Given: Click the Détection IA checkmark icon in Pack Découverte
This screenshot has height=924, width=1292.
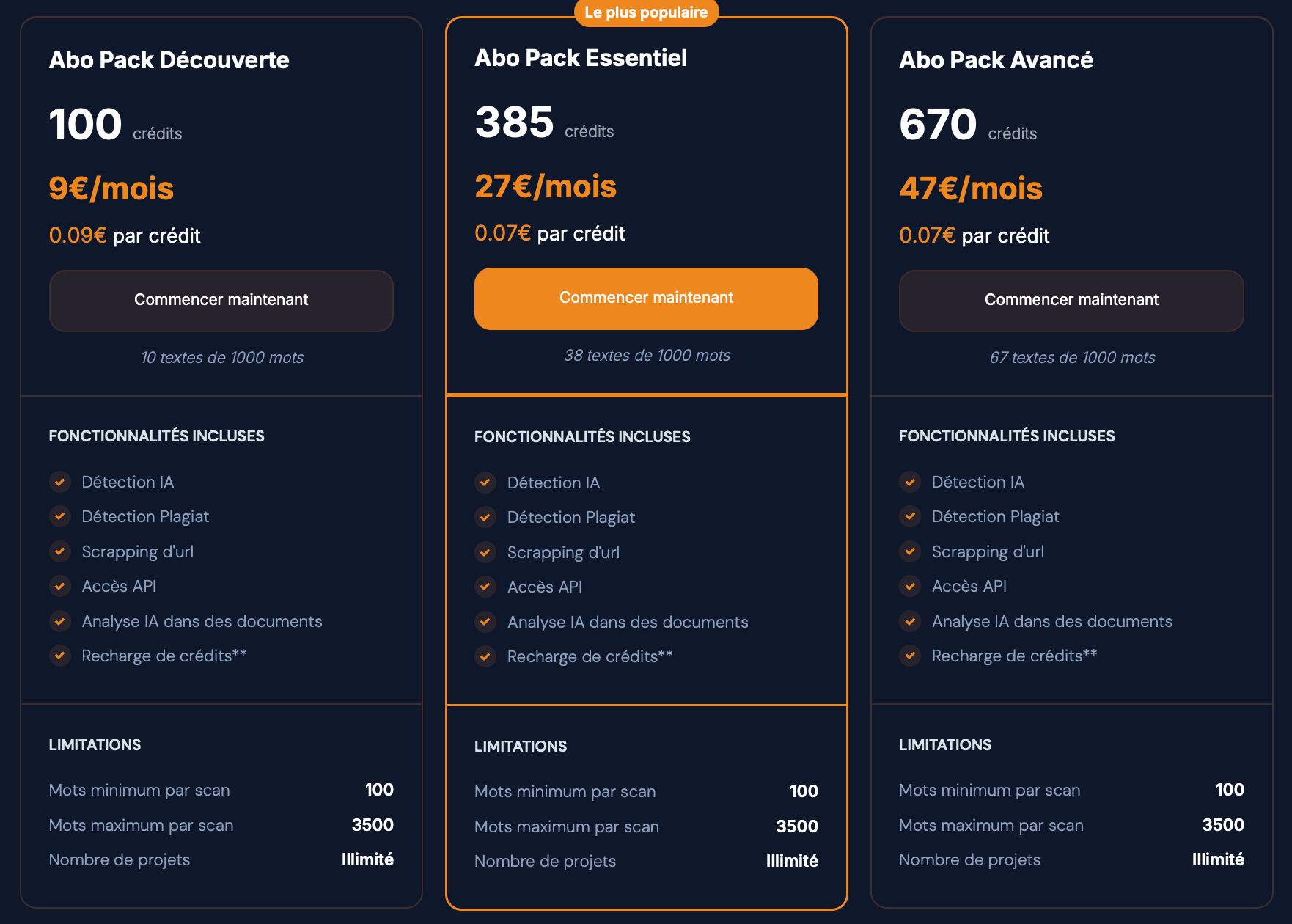Looking at the screenshot, I should [60, 482].
